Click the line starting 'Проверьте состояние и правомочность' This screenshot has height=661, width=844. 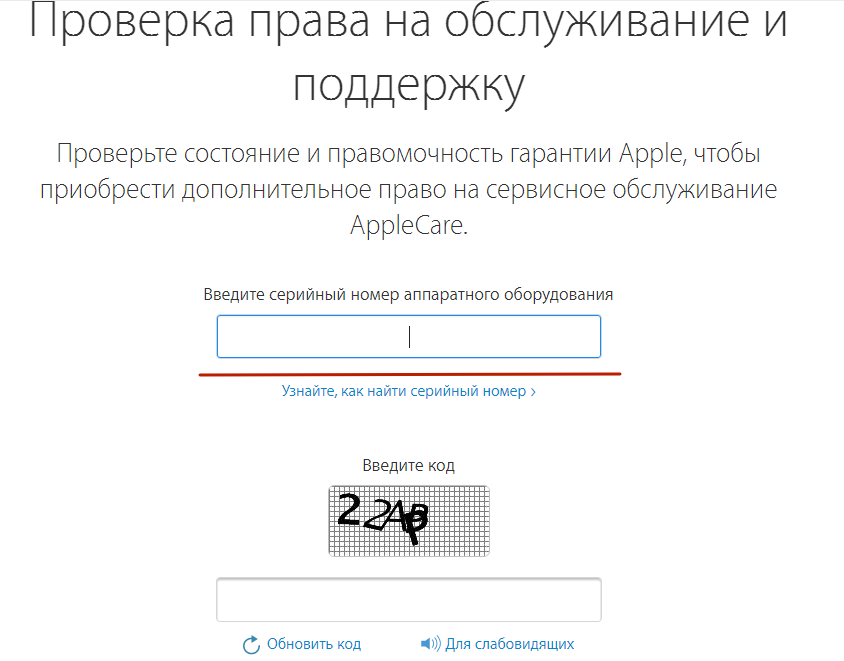tap(409, 153)
